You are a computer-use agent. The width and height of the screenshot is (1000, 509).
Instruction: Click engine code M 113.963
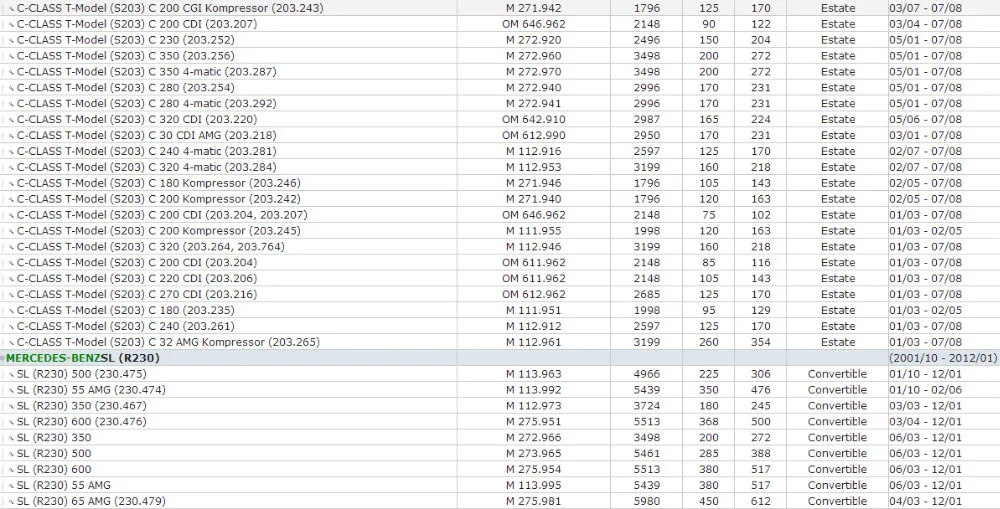[x=534, y=374]
